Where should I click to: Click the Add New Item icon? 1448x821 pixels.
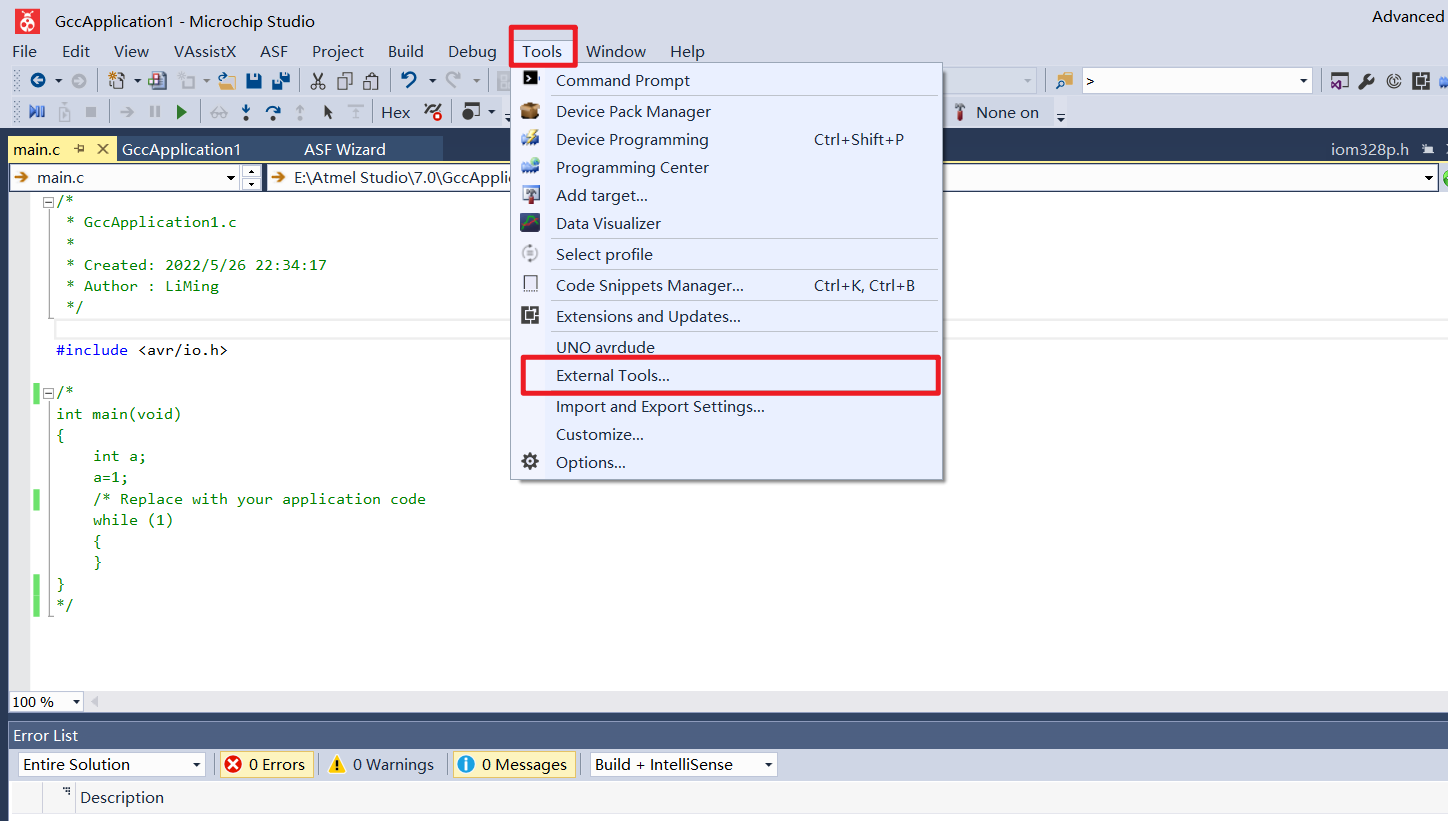click(x=187, y=81)
